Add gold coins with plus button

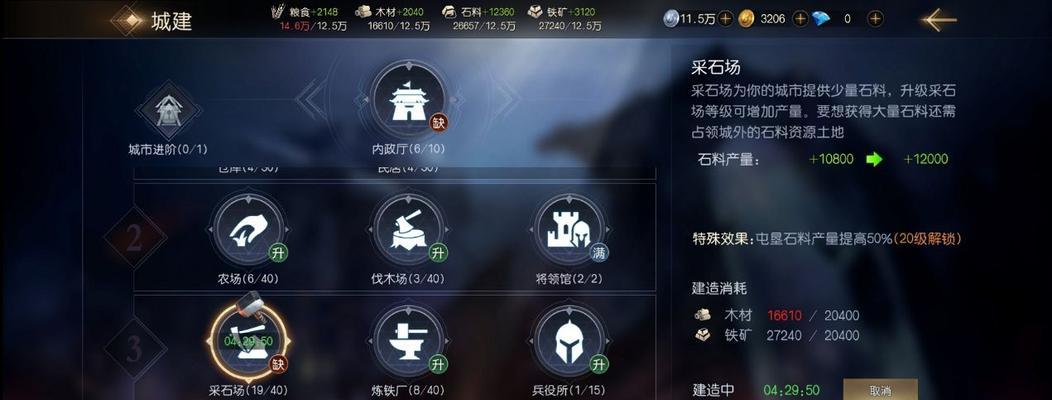click(800, 19)
